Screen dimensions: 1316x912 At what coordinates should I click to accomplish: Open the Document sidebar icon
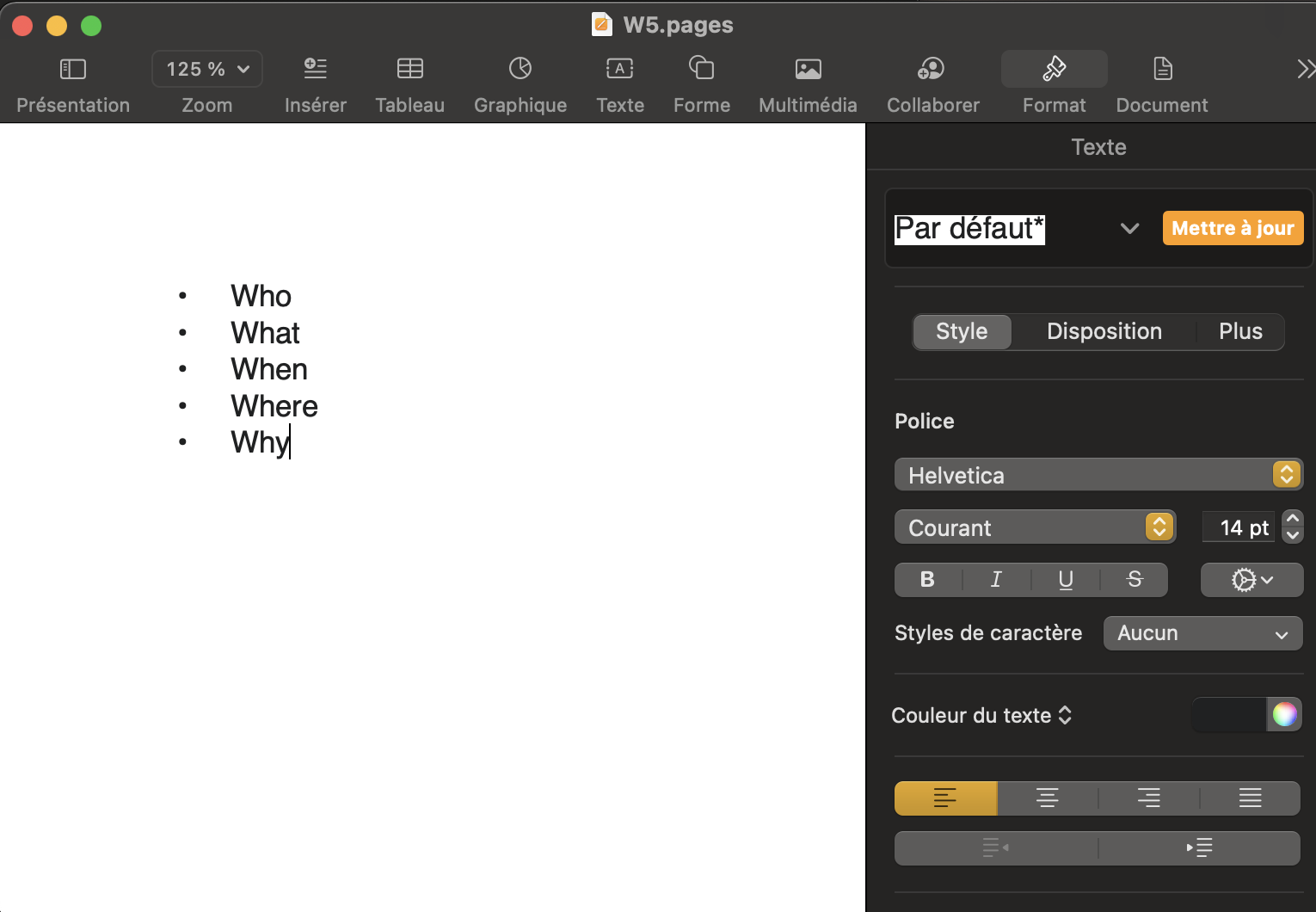pos(1162,69)
